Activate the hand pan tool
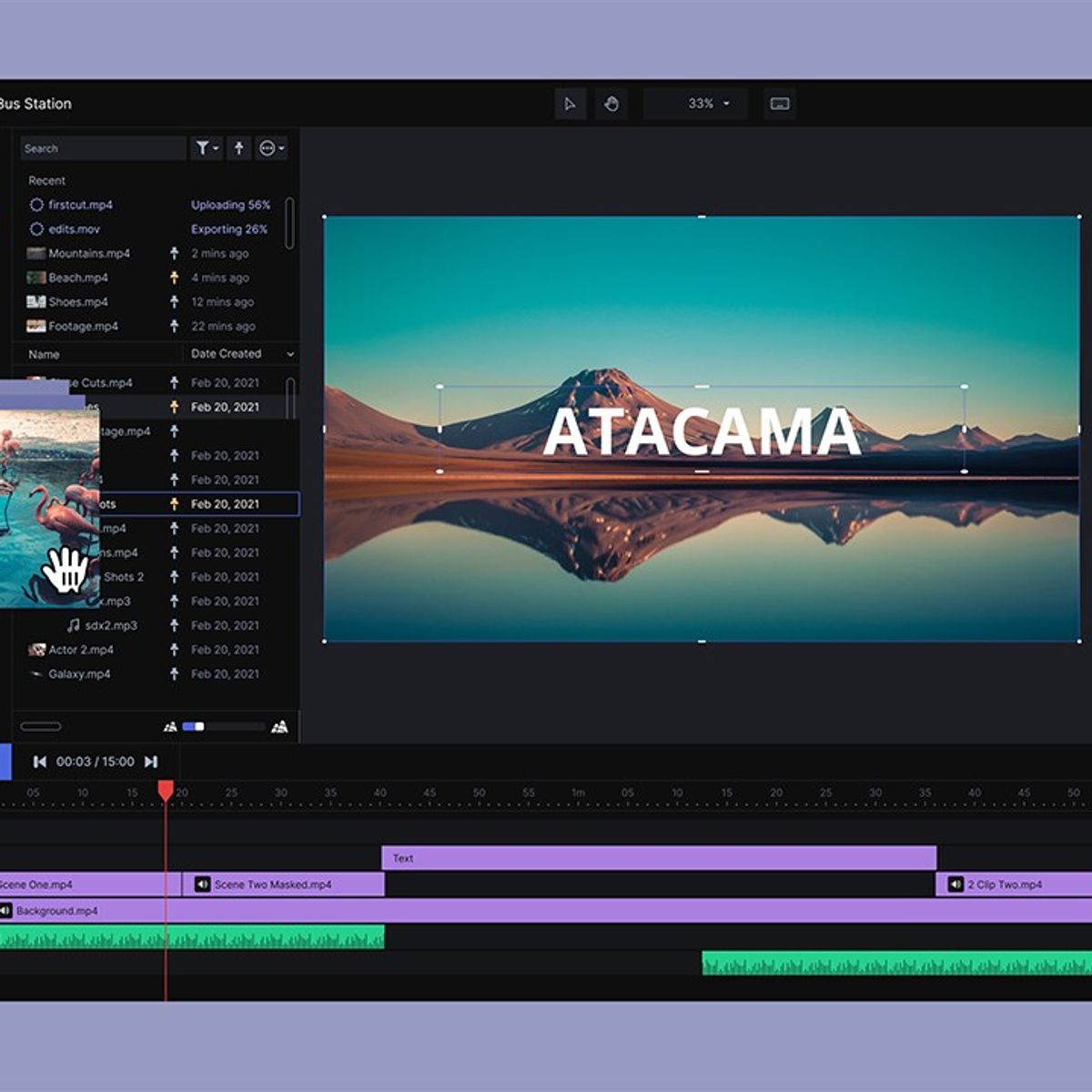Viewport: 1092px width, 1092px height. click(611, 104)
